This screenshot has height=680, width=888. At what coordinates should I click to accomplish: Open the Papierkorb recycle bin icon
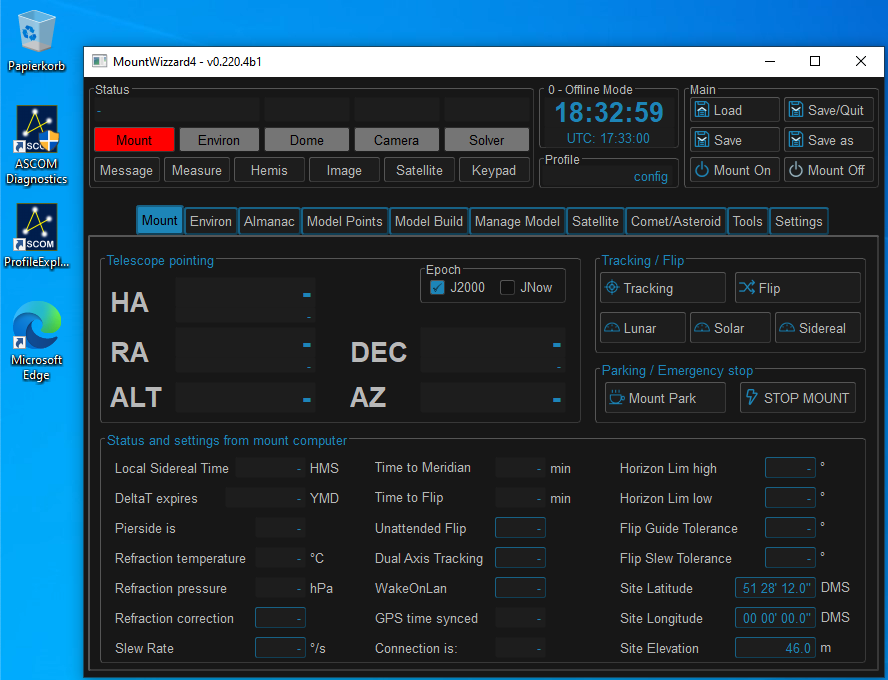pos(36,41)
